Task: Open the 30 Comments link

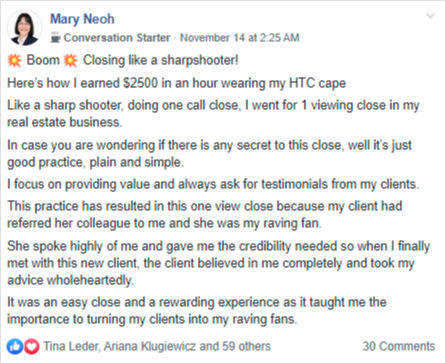Action: point(399,346)
